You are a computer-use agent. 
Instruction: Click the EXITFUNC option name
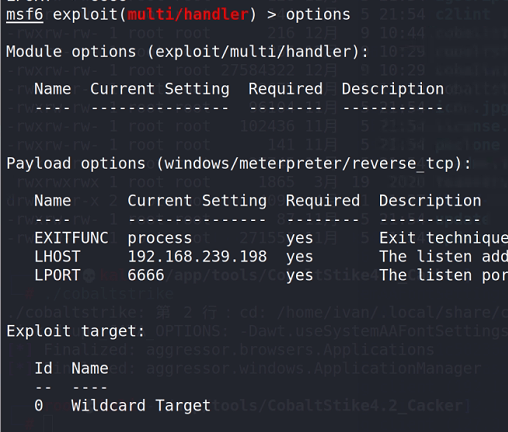pos(71,238)
